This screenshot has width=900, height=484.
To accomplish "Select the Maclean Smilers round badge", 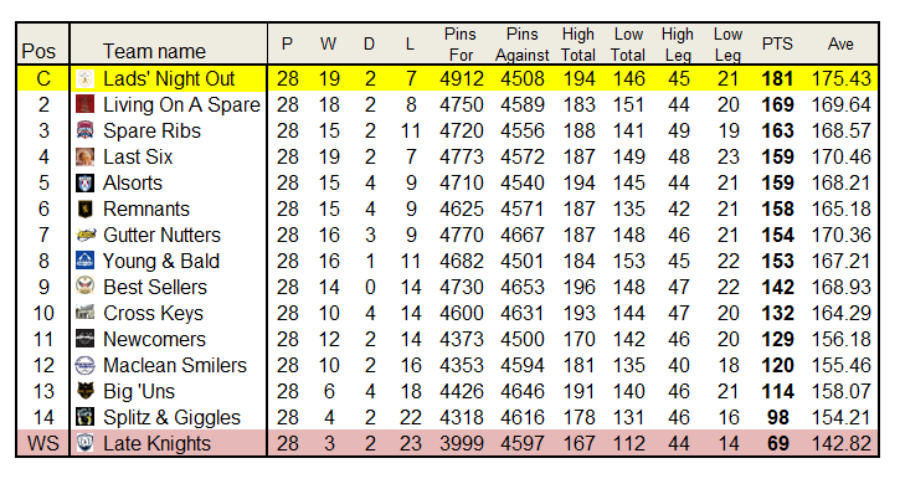I will [x=85, y=365].
